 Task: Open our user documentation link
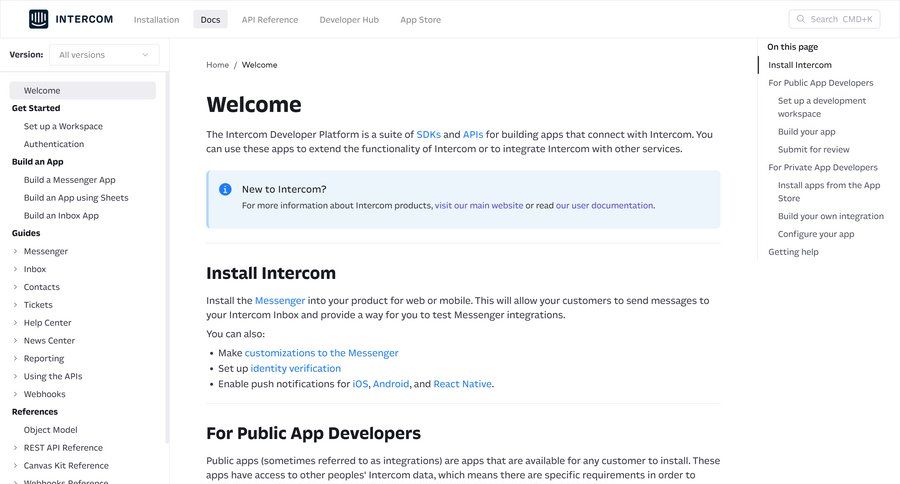(x=604, y=205)
